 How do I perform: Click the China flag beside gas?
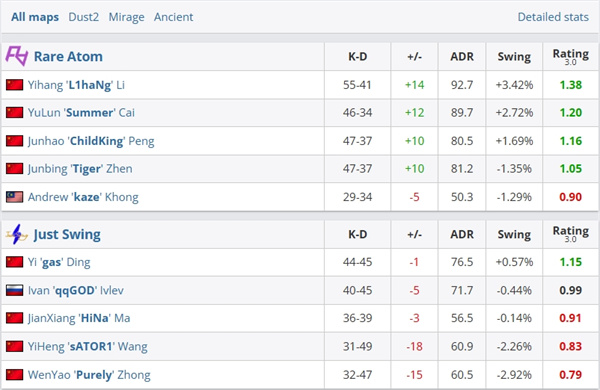(x=15, y=262)
